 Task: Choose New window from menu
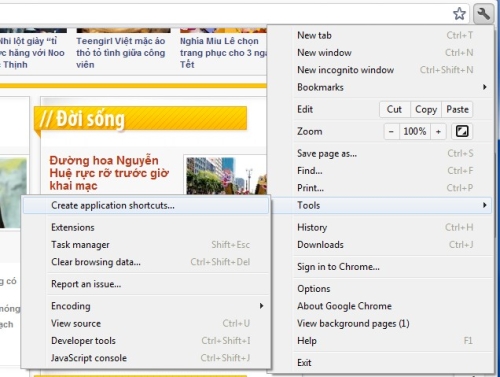coord(392,53)
